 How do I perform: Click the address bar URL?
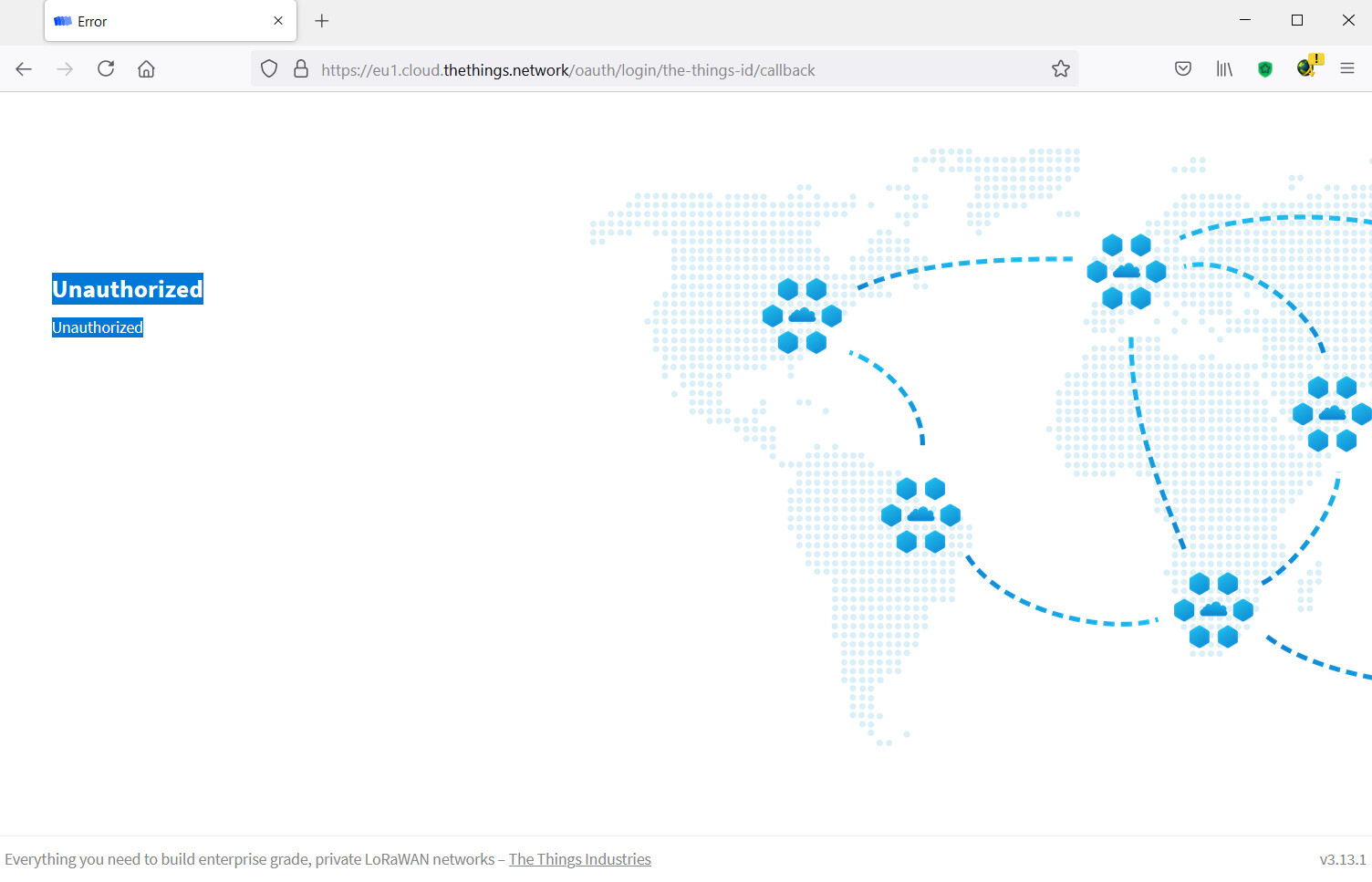point(568,70)
